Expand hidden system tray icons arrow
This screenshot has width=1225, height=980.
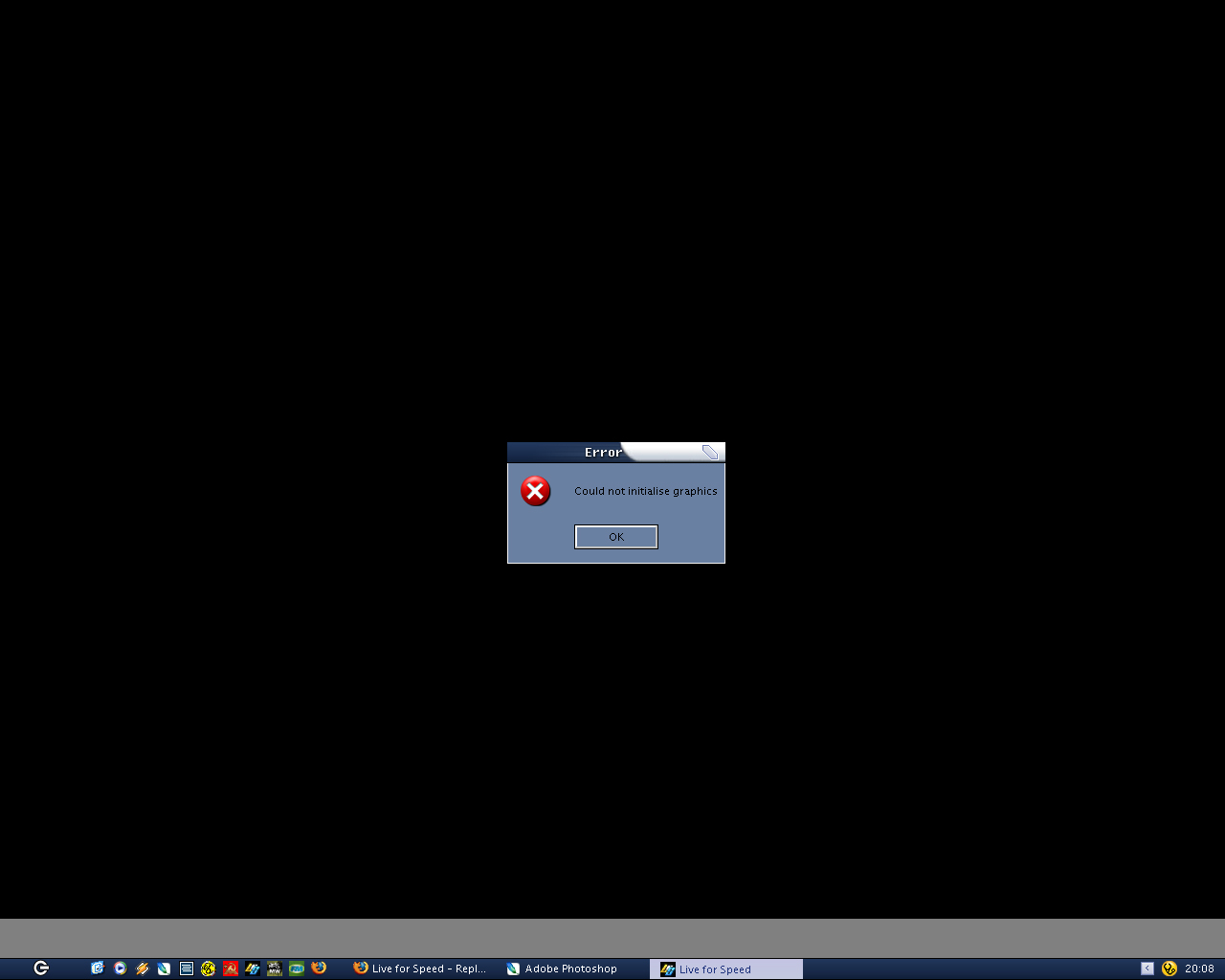click(1147, 969)
